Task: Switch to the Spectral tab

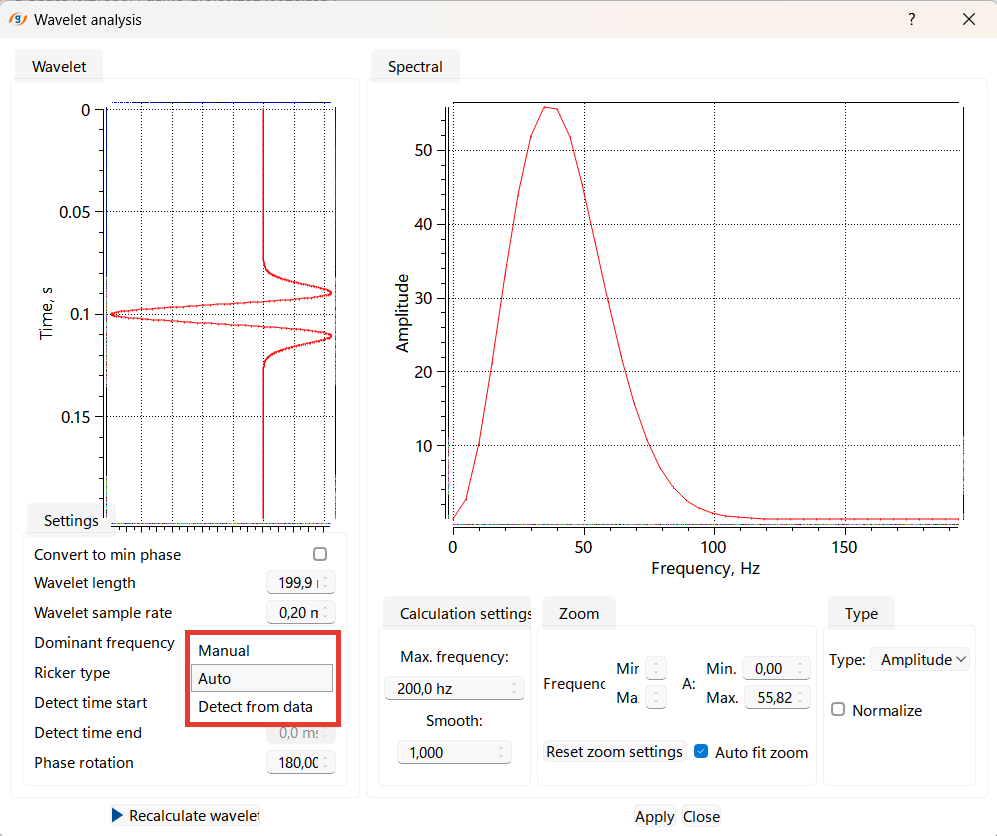Action: pyautogui.click(x=414, y=66)
